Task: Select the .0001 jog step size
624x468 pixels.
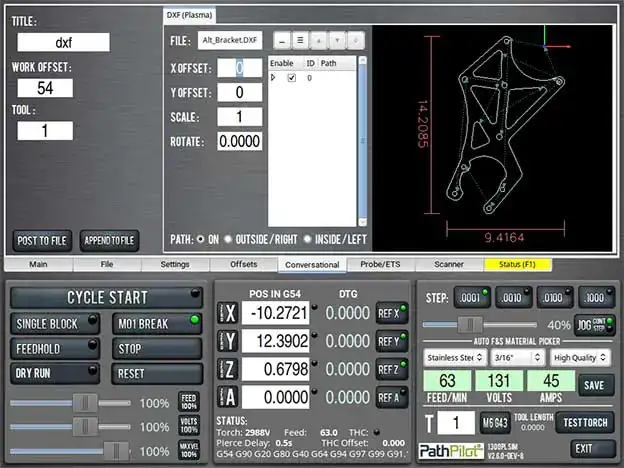Action: click(x=472, y=297)
